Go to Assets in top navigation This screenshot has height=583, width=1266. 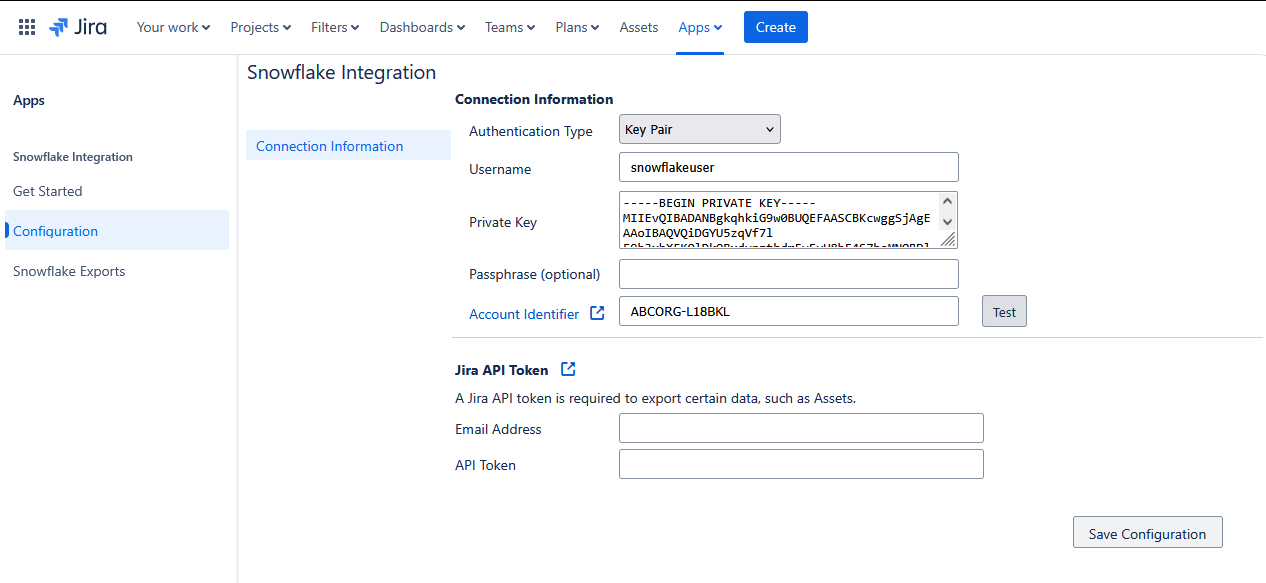click(x=638, y=27)
